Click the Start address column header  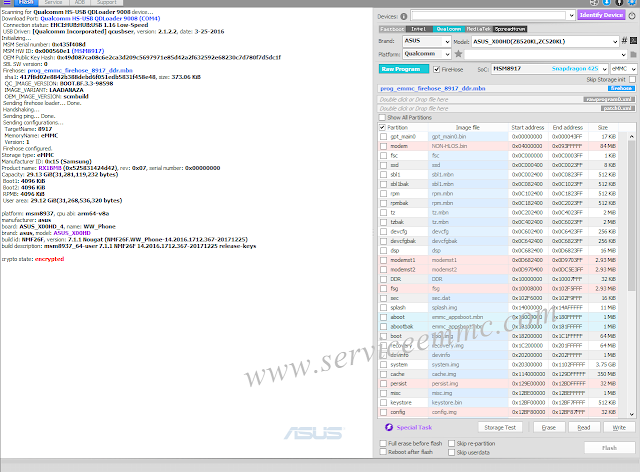point(528,127)
